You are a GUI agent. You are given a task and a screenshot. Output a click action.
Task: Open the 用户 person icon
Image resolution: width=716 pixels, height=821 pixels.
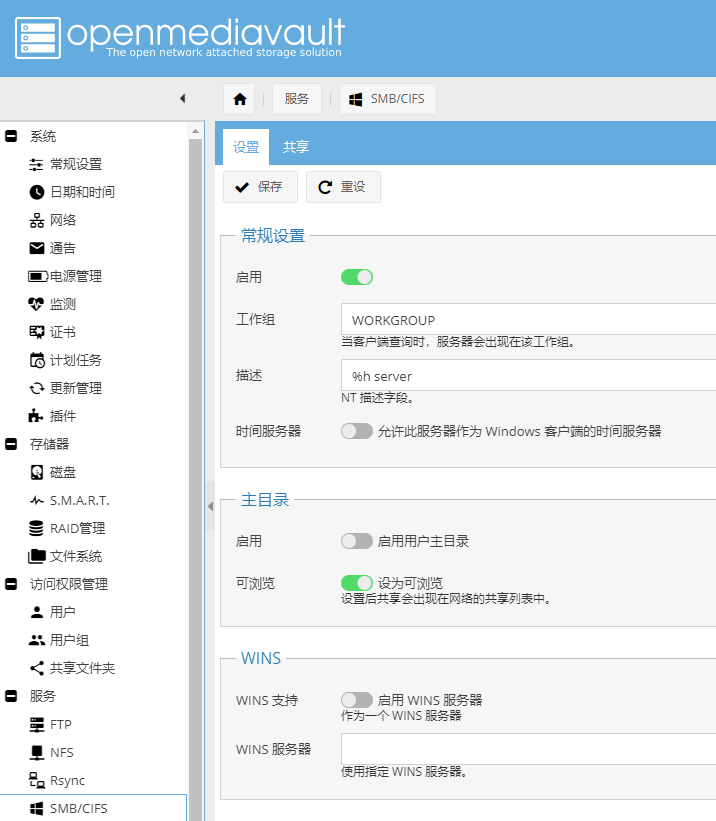[37, 612]
